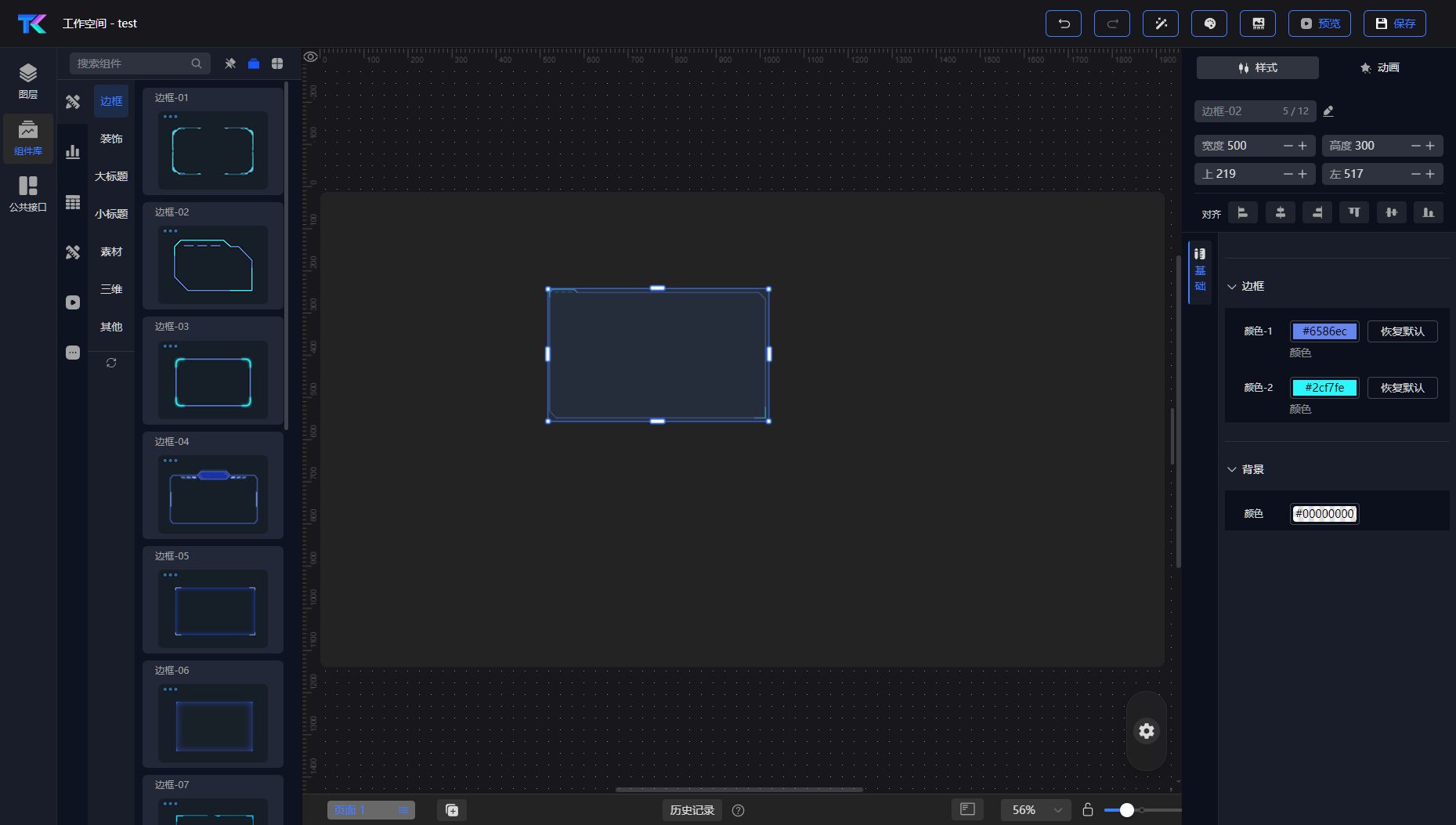Toggle the eye visibility icon near ruler

[311, 56]
